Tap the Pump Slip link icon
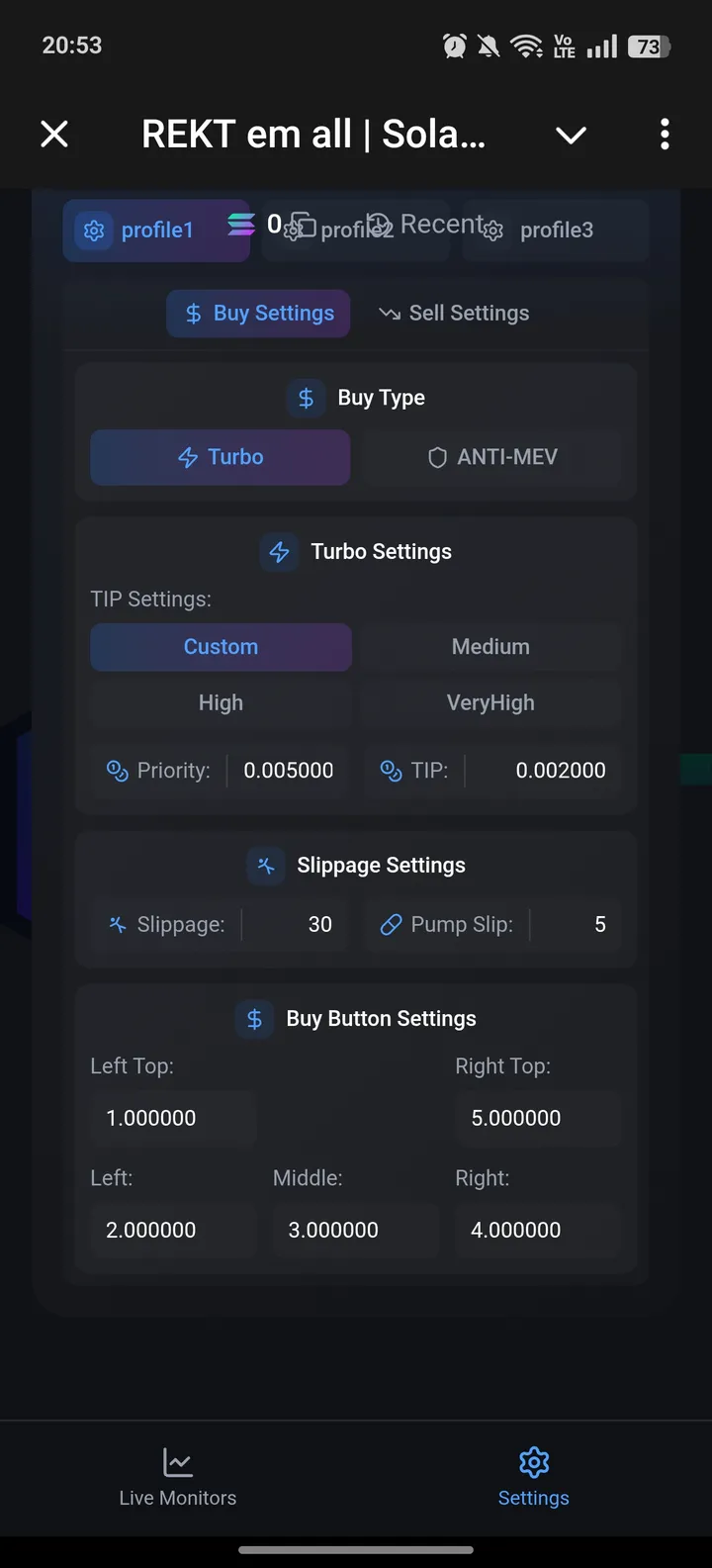Viewport: 712px width, 1568px height. click(x=391, y=925)
